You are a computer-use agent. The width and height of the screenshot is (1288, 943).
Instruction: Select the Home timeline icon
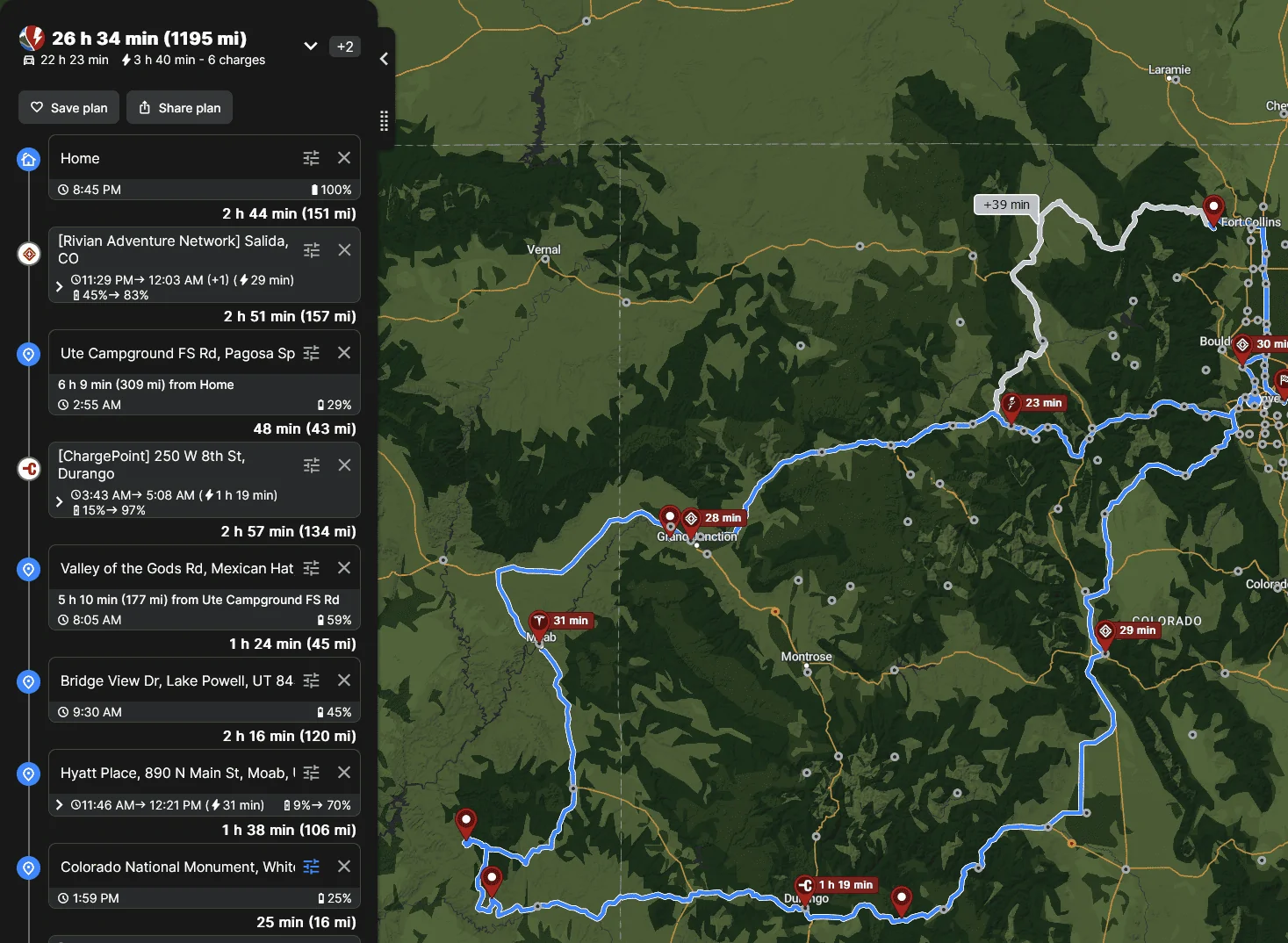click(x=29, y=159)
